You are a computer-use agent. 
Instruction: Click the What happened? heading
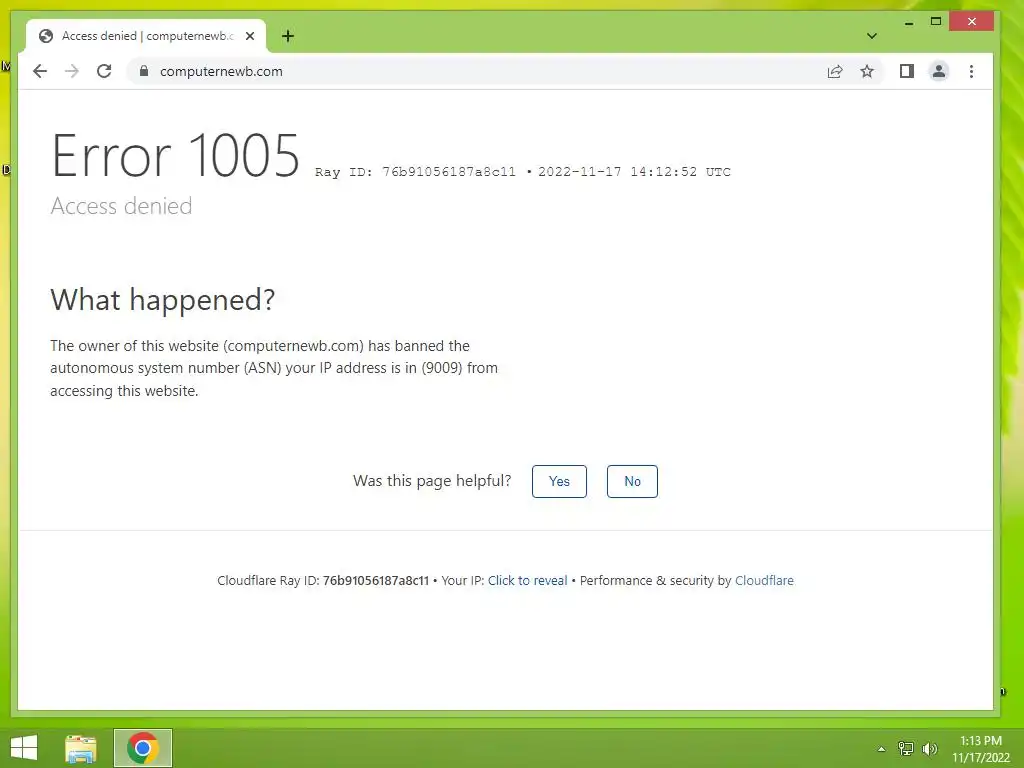[163, 300]
